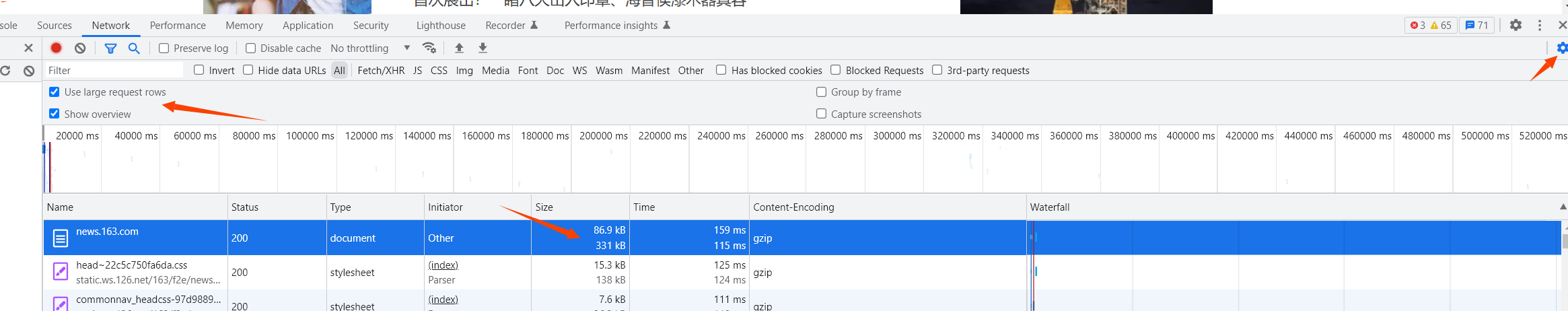Clear the network log
The image size is (1568, 311).
pyautogui.click(x=80, y=48)
